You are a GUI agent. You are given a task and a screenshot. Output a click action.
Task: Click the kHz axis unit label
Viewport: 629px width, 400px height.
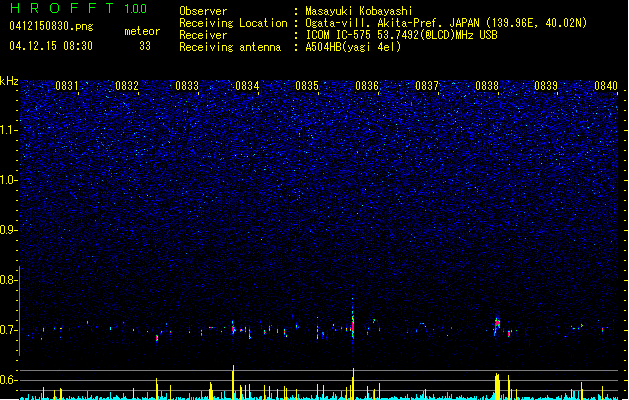pyautogui.click(x=9, y=81)
